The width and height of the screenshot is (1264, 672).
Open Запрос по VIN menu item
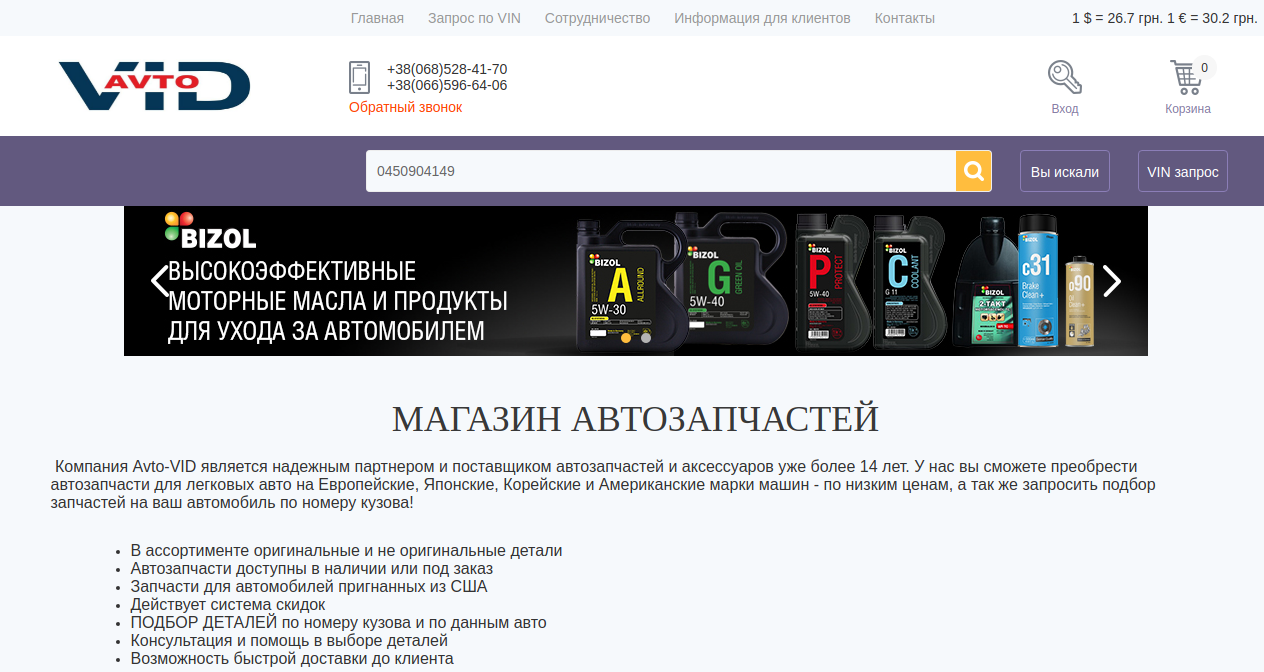(x=474, y=18)
